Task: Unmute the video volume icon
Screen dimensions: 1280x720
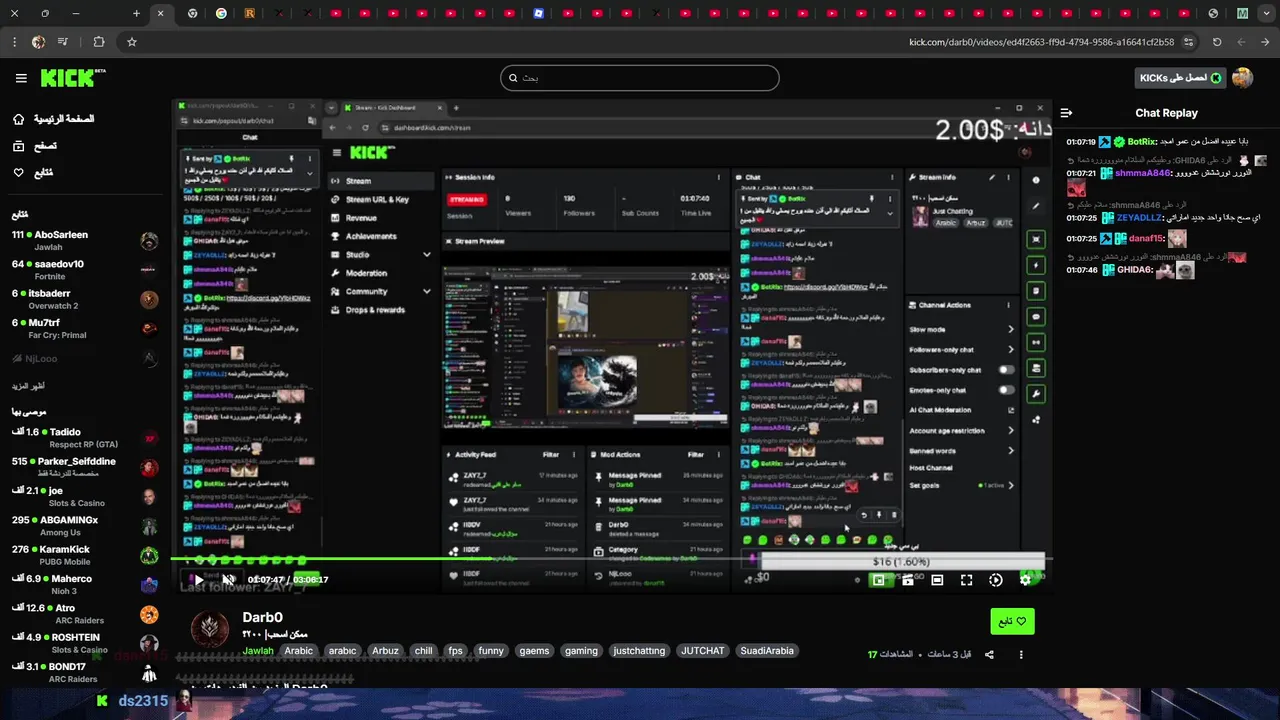Action: [228, 580]
